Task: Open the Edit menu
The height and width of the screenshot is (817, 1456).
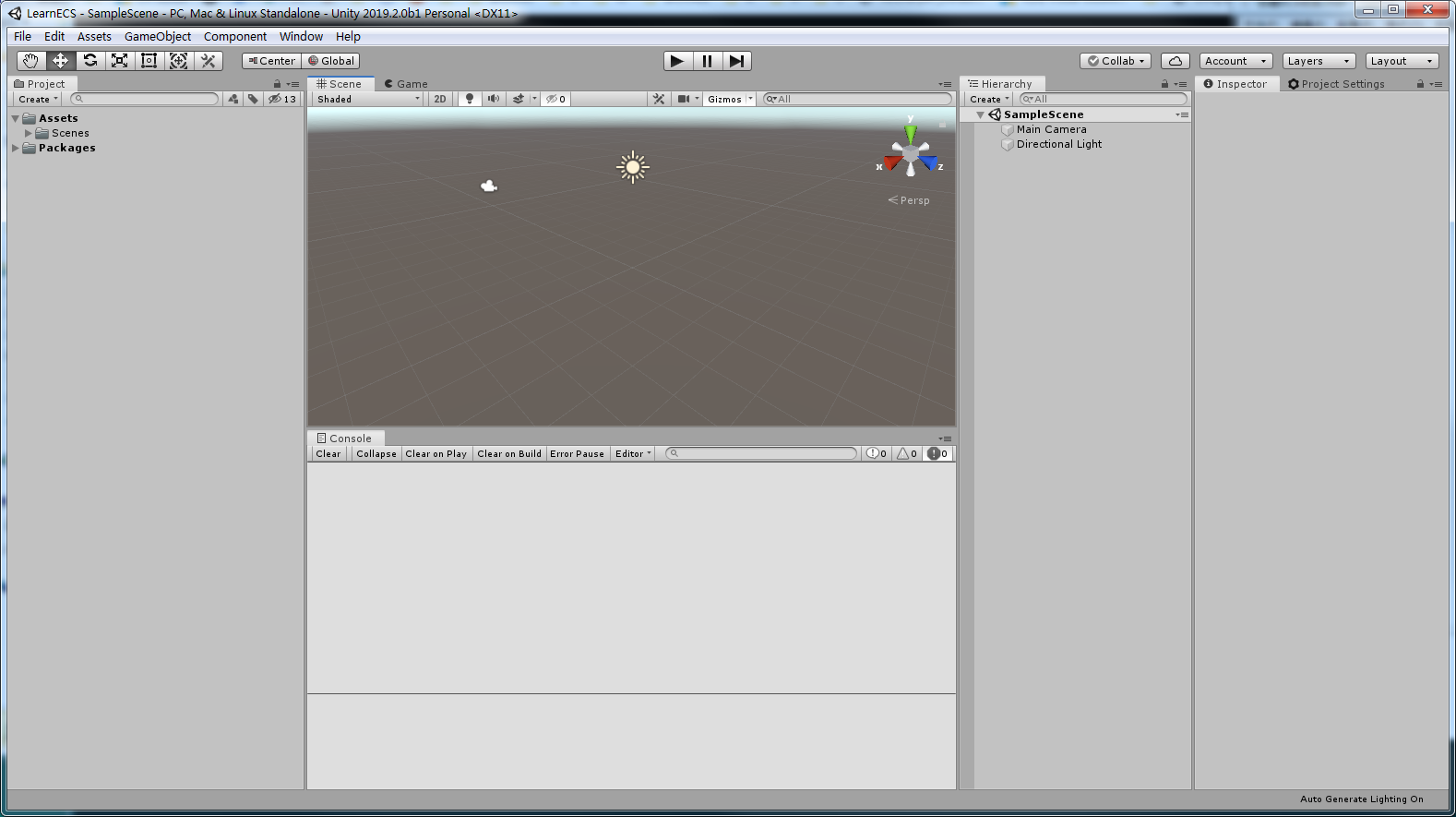Action: click(x=54, y=37)
